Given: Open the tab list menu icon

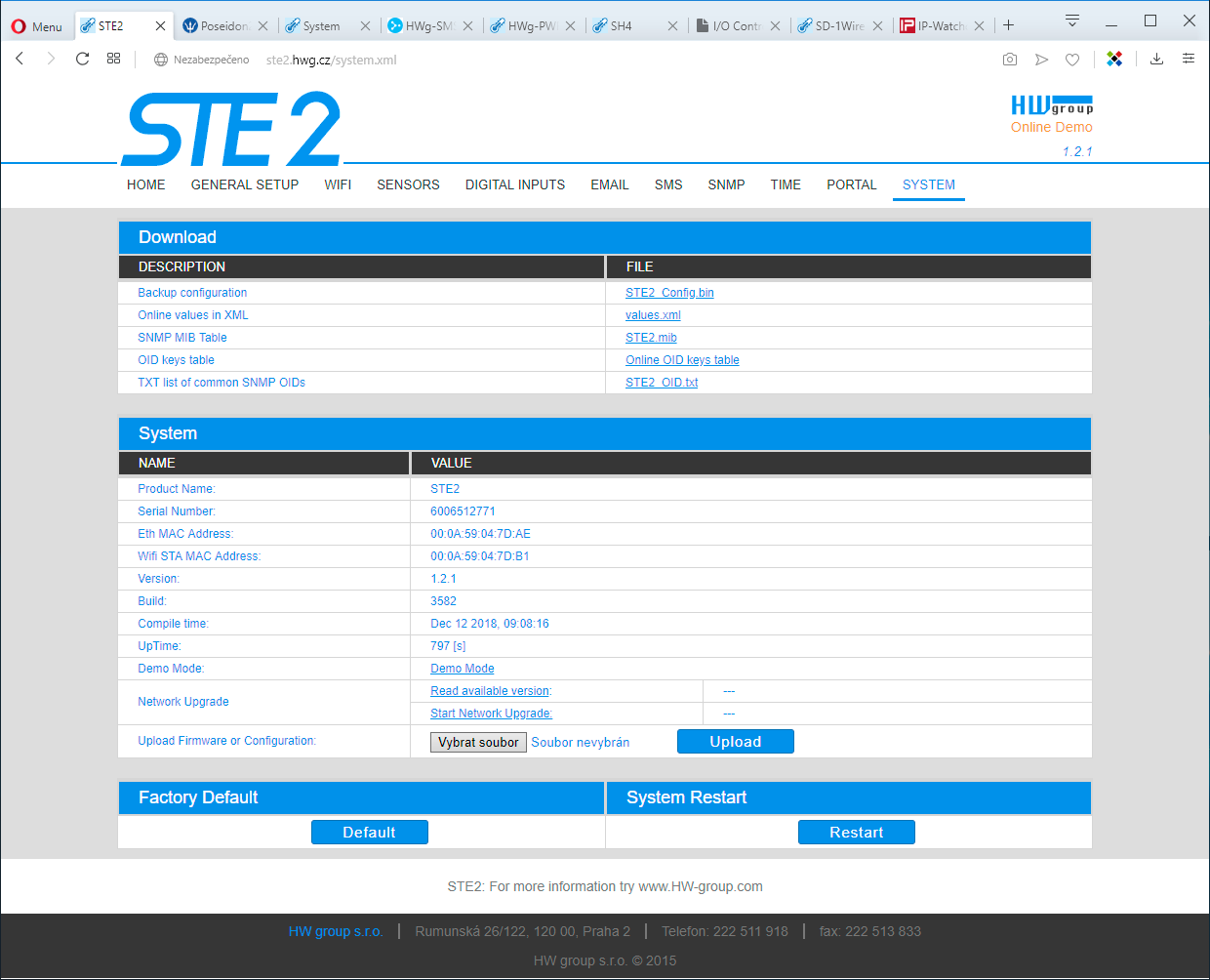Looking at the screenshot, I should (1072, 20).
